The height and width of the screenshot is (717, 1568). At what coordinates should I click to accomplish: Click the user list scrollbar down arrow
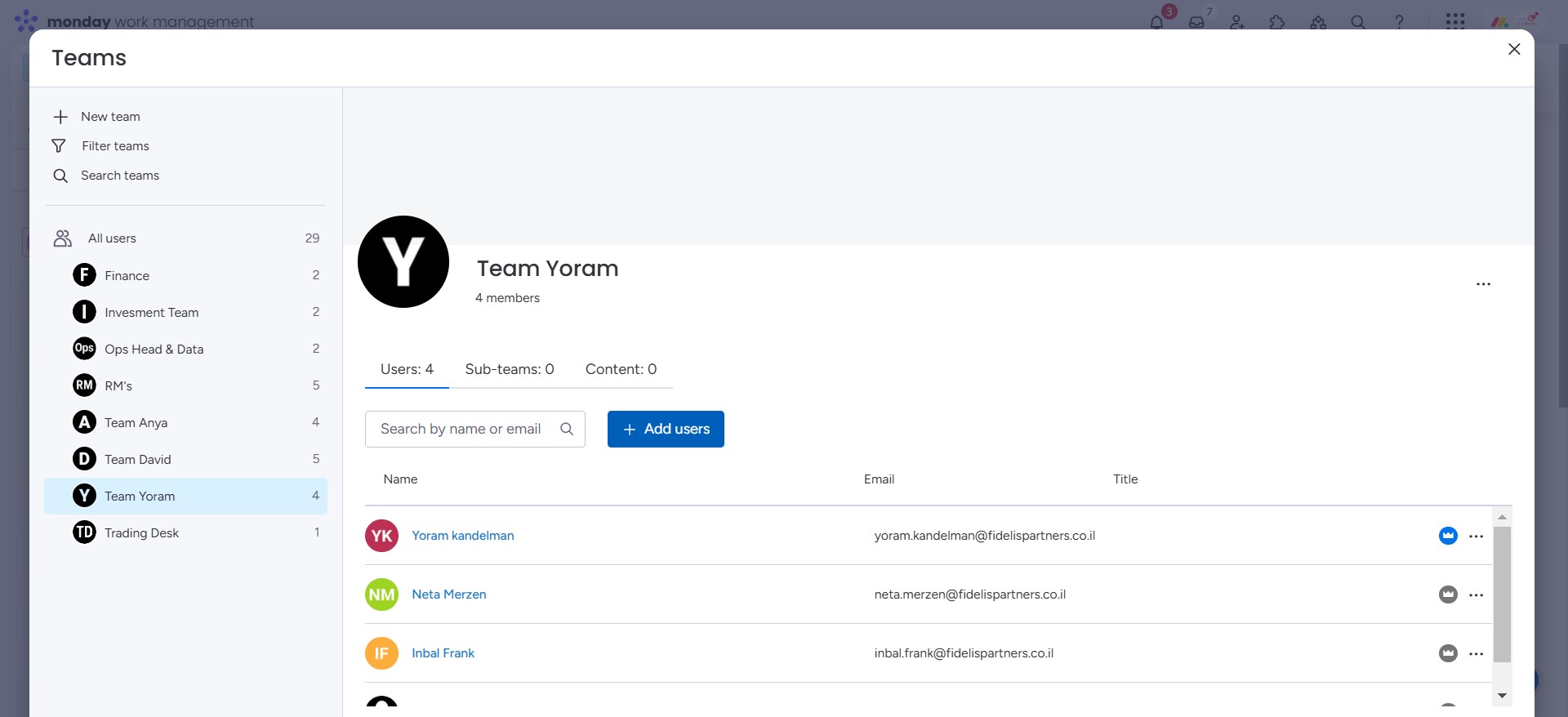[1502, 696]
